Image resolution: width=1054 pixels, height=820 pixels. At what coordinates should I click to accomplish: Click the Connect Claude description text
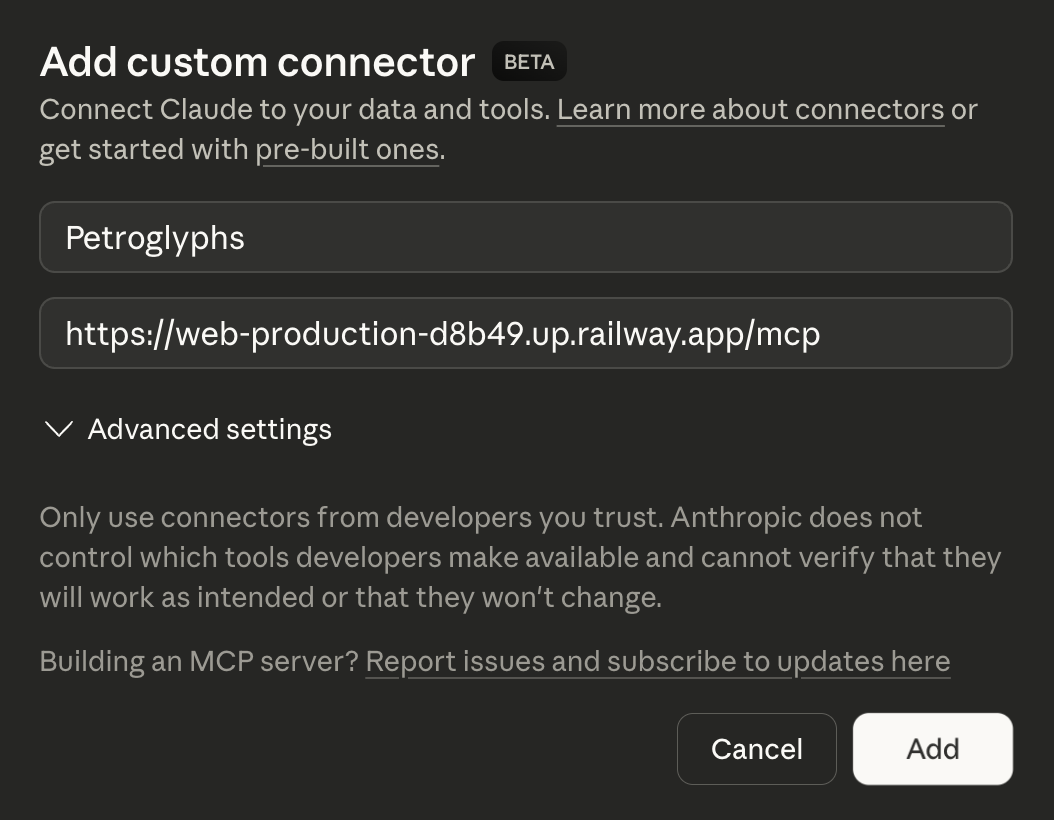point(296,109)
